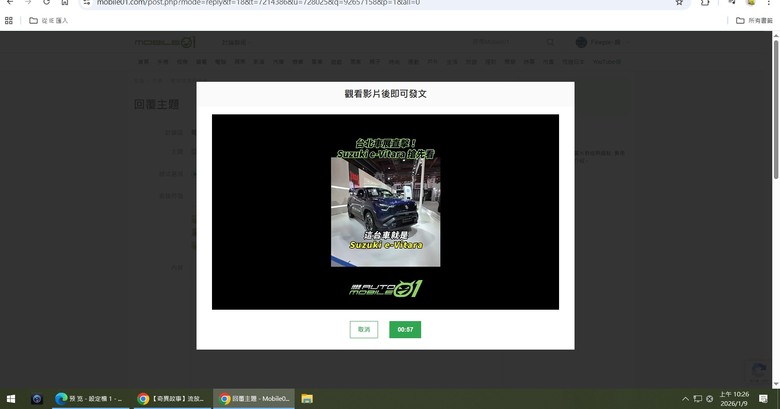Open the clock showing 上午 10:26
The height and width of the screenshot is (409, 780).
pos(734,399)
